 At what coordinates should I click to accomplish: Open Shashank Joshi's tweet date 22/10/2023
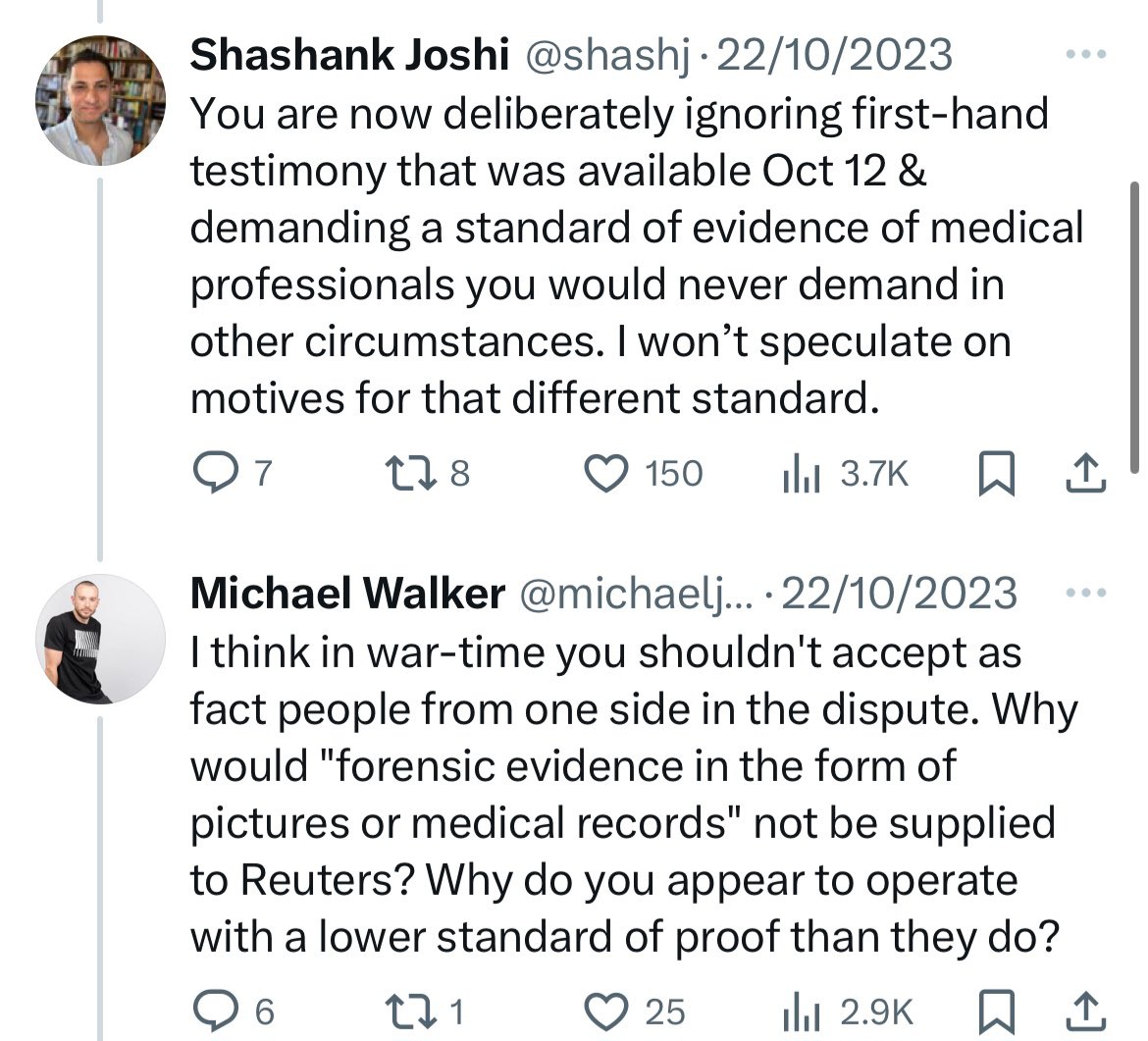tap(835, 55)
